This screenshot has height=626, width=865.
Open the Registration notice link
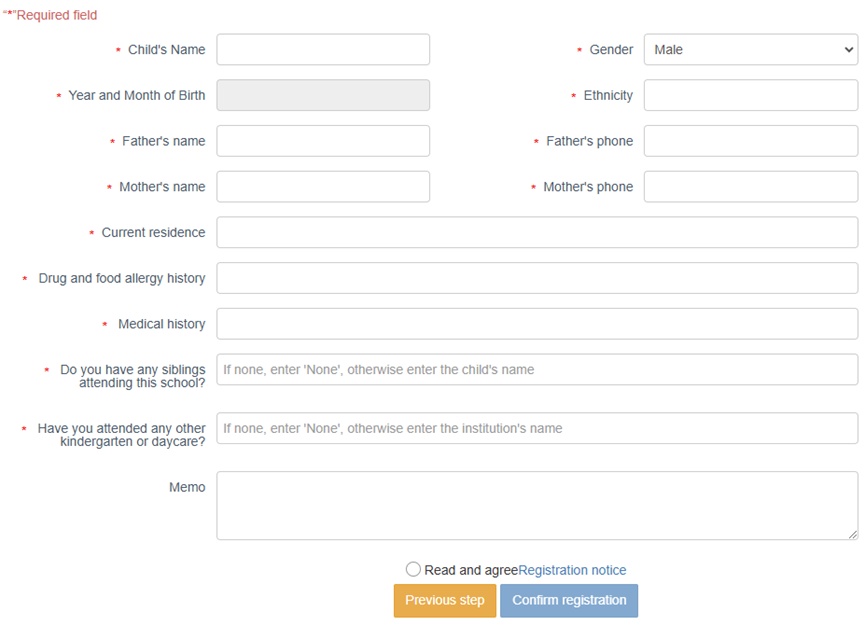pos(572,570)
